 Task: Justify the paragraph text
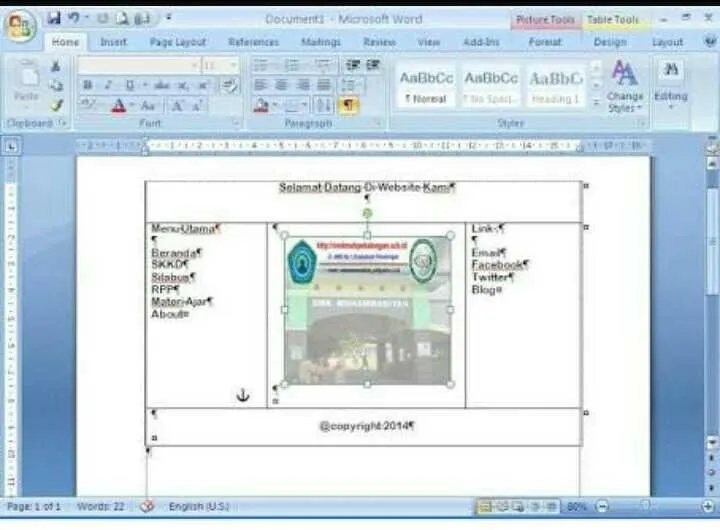point(324,85)
